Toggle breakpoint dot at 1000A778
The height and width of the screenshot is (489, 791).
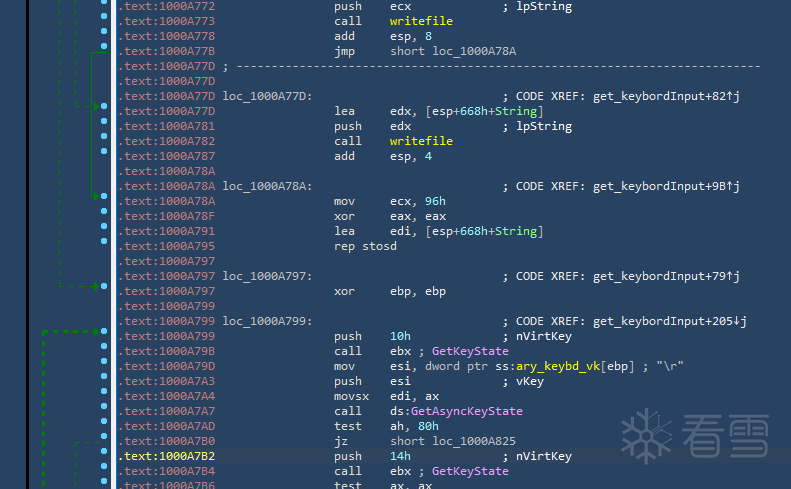(x=104, y=31)
